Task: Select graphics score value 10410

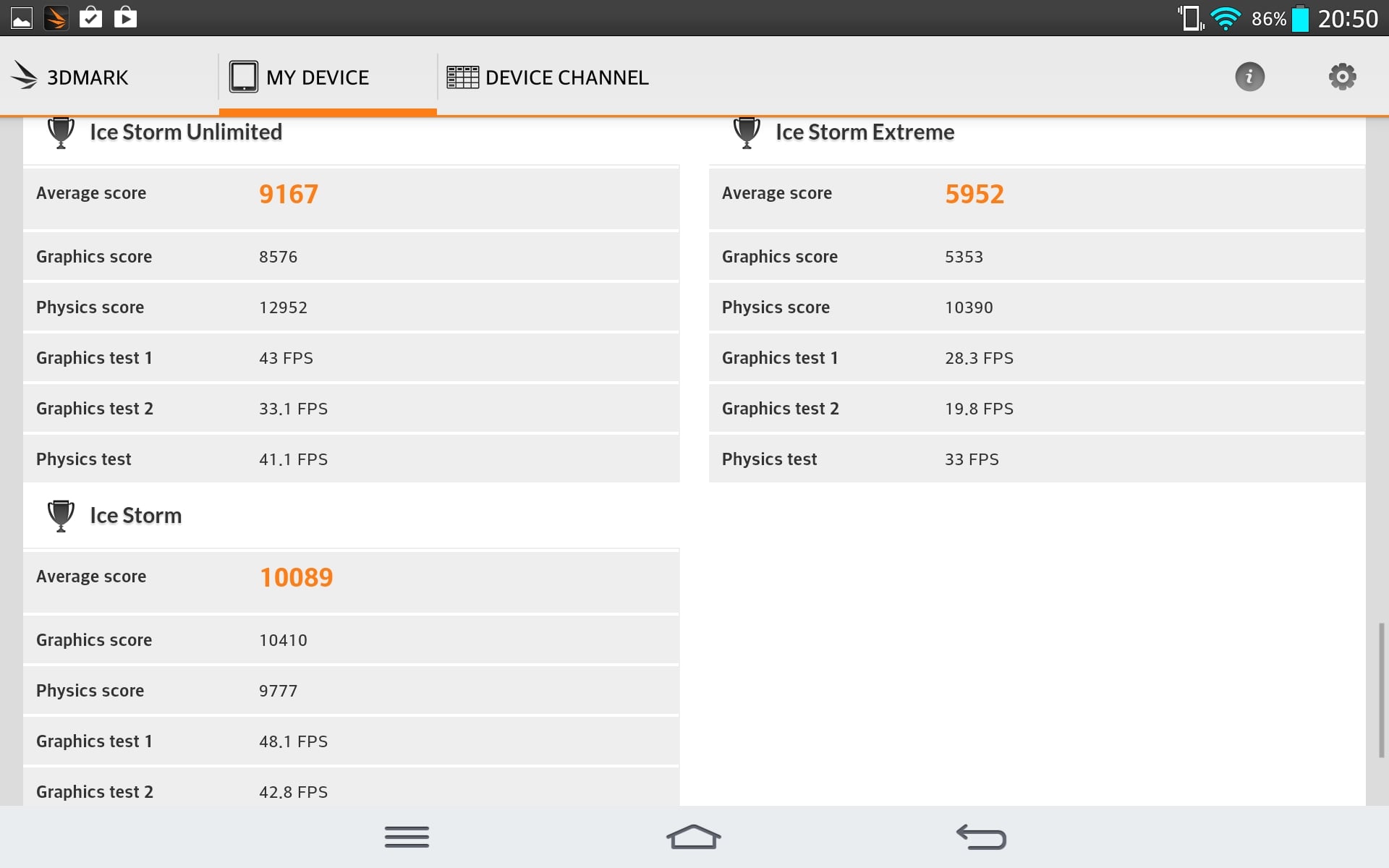Action: pos(284,640)
